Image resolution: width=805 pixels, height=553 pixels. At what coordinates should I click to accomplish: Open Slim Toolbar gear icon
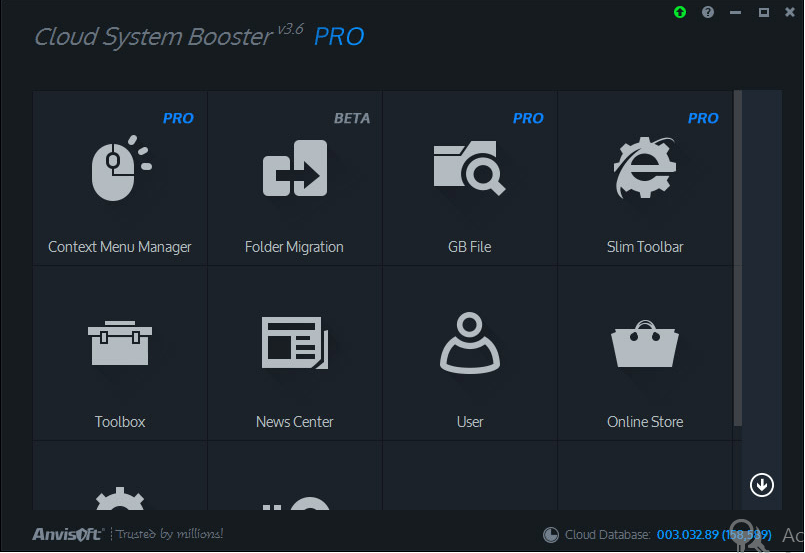point(645,167)
